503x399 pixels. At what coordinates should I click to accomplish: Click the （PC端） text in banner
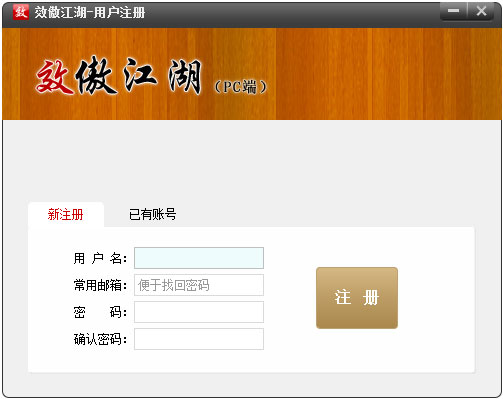241,87
